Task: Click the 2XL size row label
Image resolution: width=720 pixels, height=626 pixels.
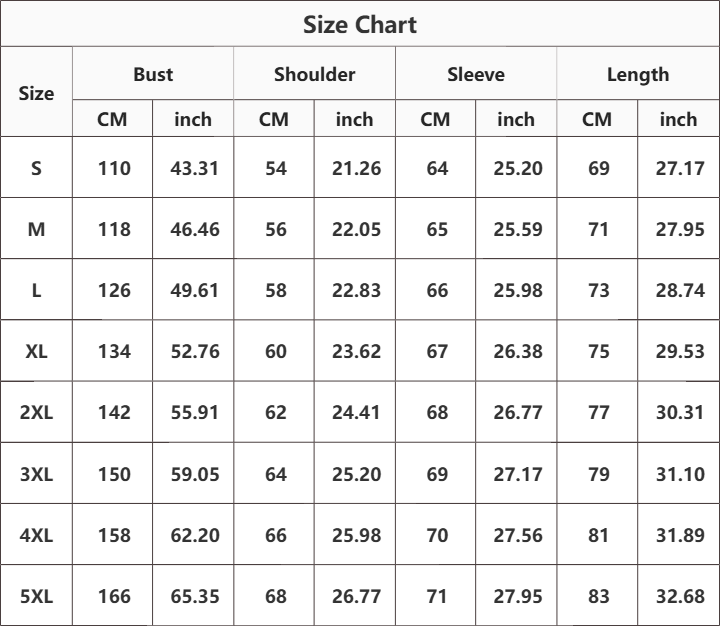Action: [36, 412]
